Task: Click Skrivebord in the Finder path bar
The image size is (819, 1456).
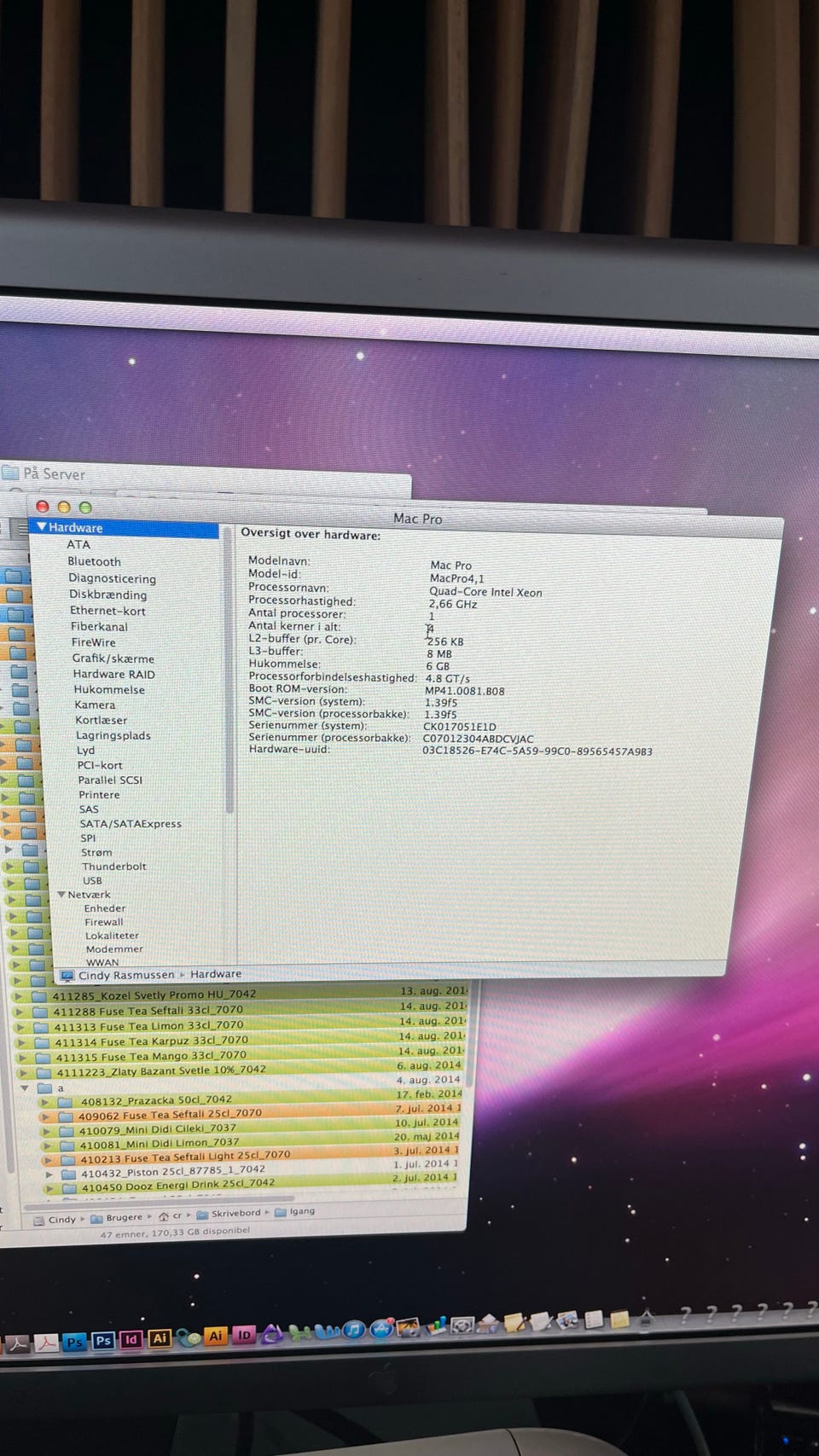Action: point(235,1213)
